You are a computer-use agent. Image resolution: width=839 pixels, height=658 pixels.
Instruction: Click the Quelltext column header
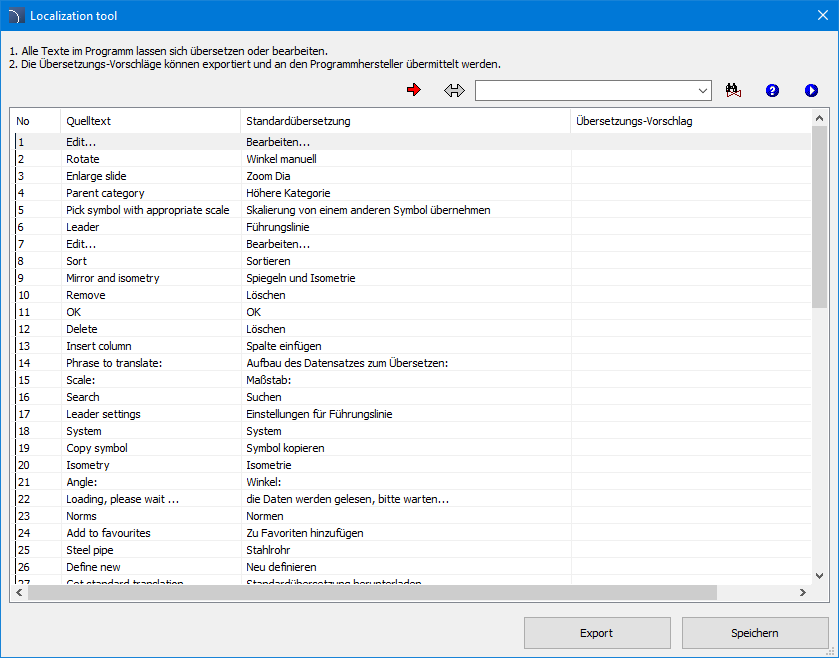tap(150, 121)
